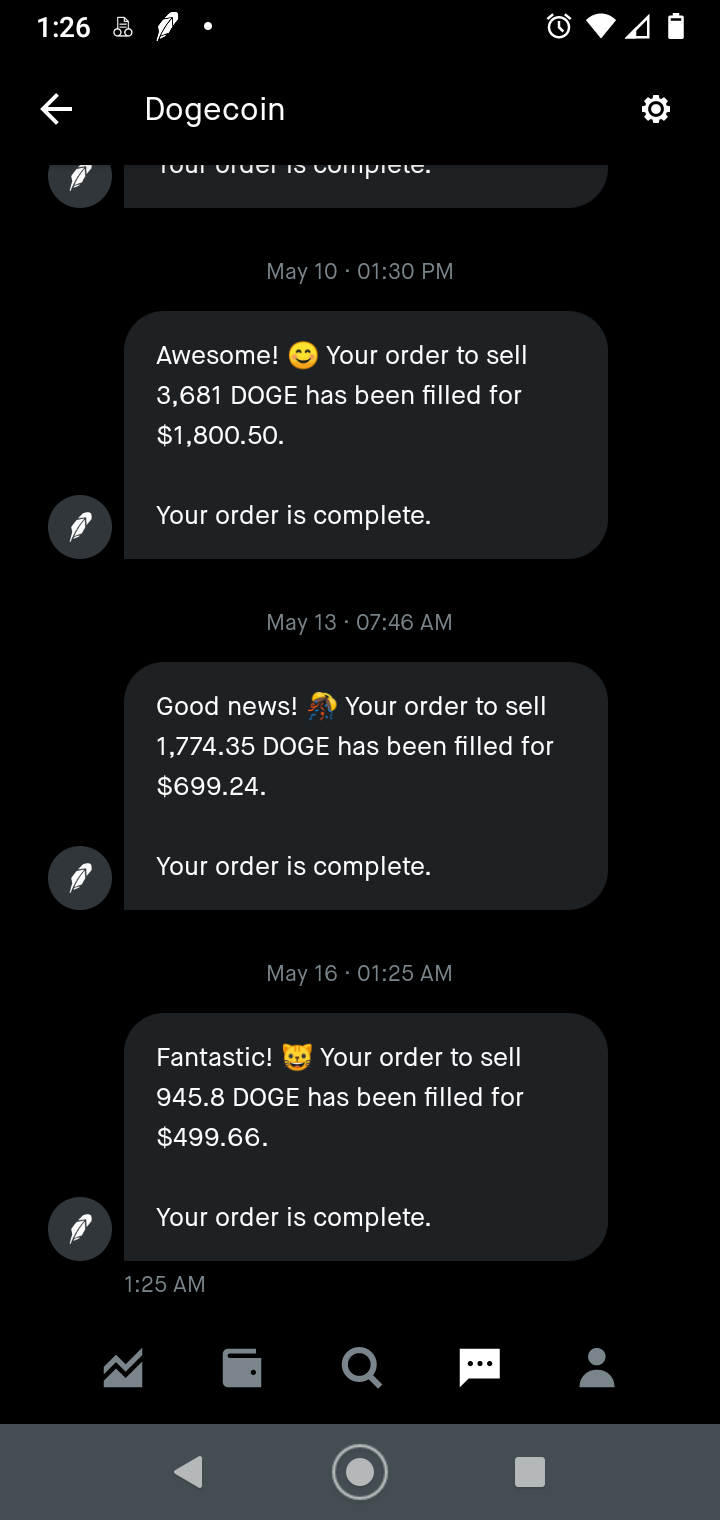Screen dimensions: 720x1520
Task: Open the search tab
Action: (x=360, y=1367)
